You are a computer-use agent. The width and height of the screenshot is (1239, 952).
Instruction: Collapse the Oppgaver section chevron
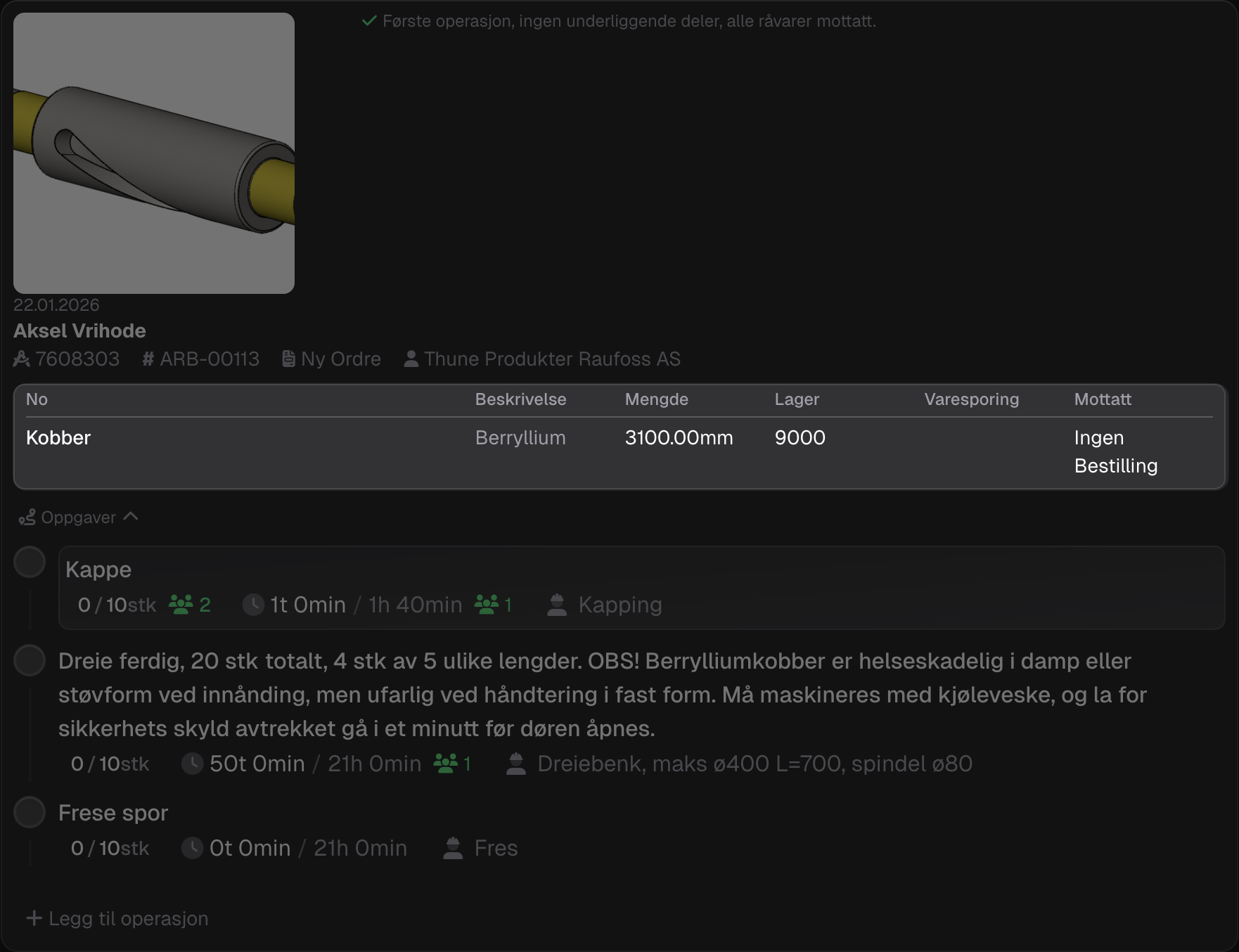(x=131, y=517)
